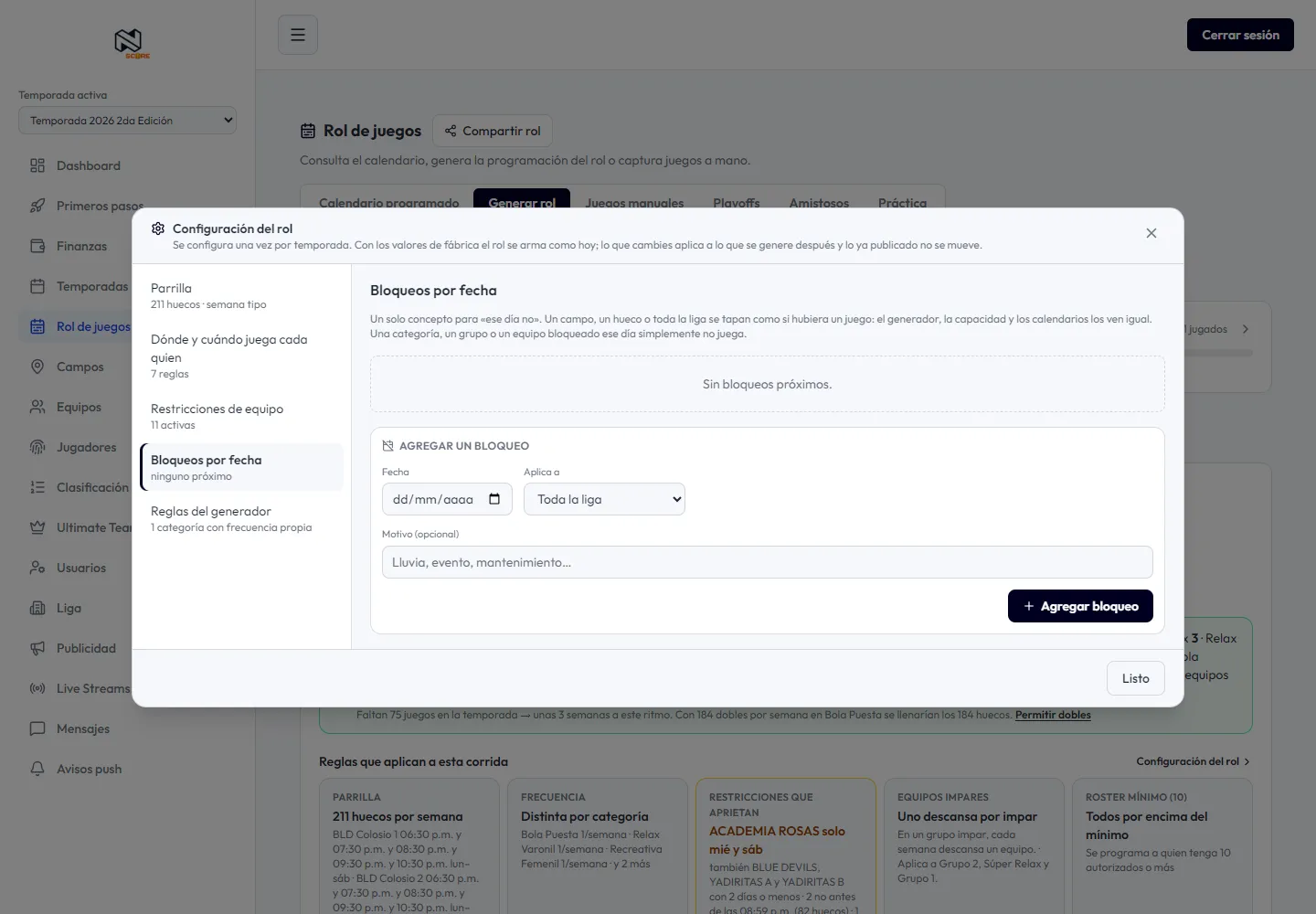This screenshot has width=1316, height=914.
Task: Click the Dashboard grid icon in sidebar
Action: (x=37, y=165)
